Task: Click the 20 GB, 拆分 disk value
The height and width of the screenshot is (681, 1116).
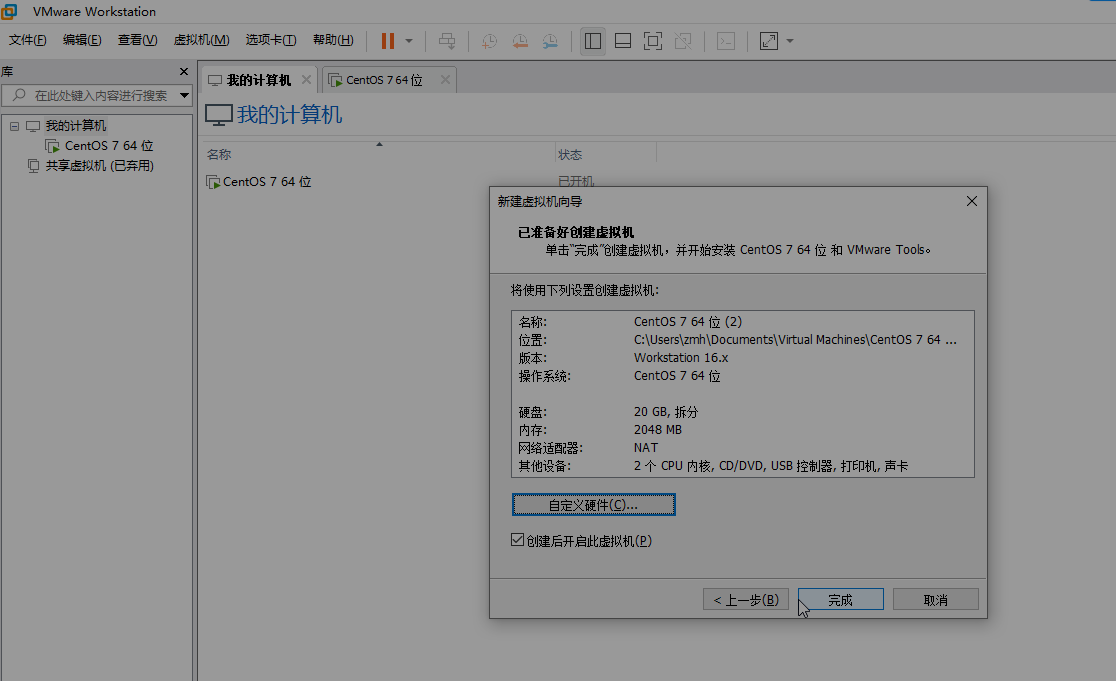Action: pos(666,412)
